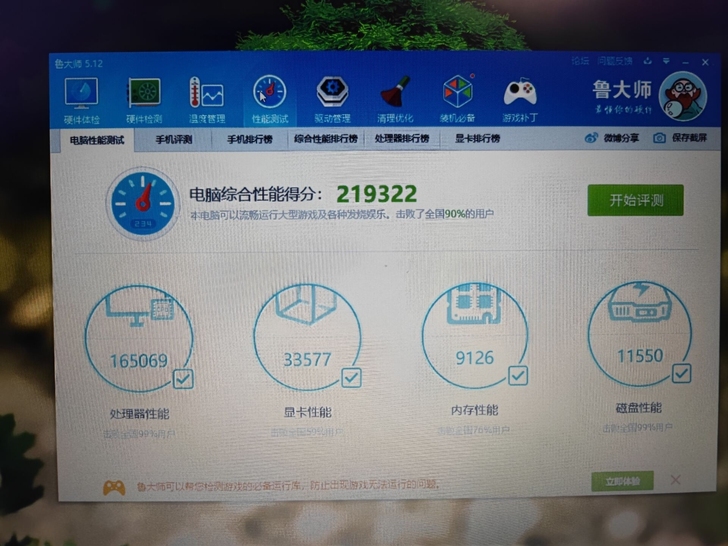Toggle the 处理器性能 checkbox
The image size is (728, 546).
tap(183, 379)
